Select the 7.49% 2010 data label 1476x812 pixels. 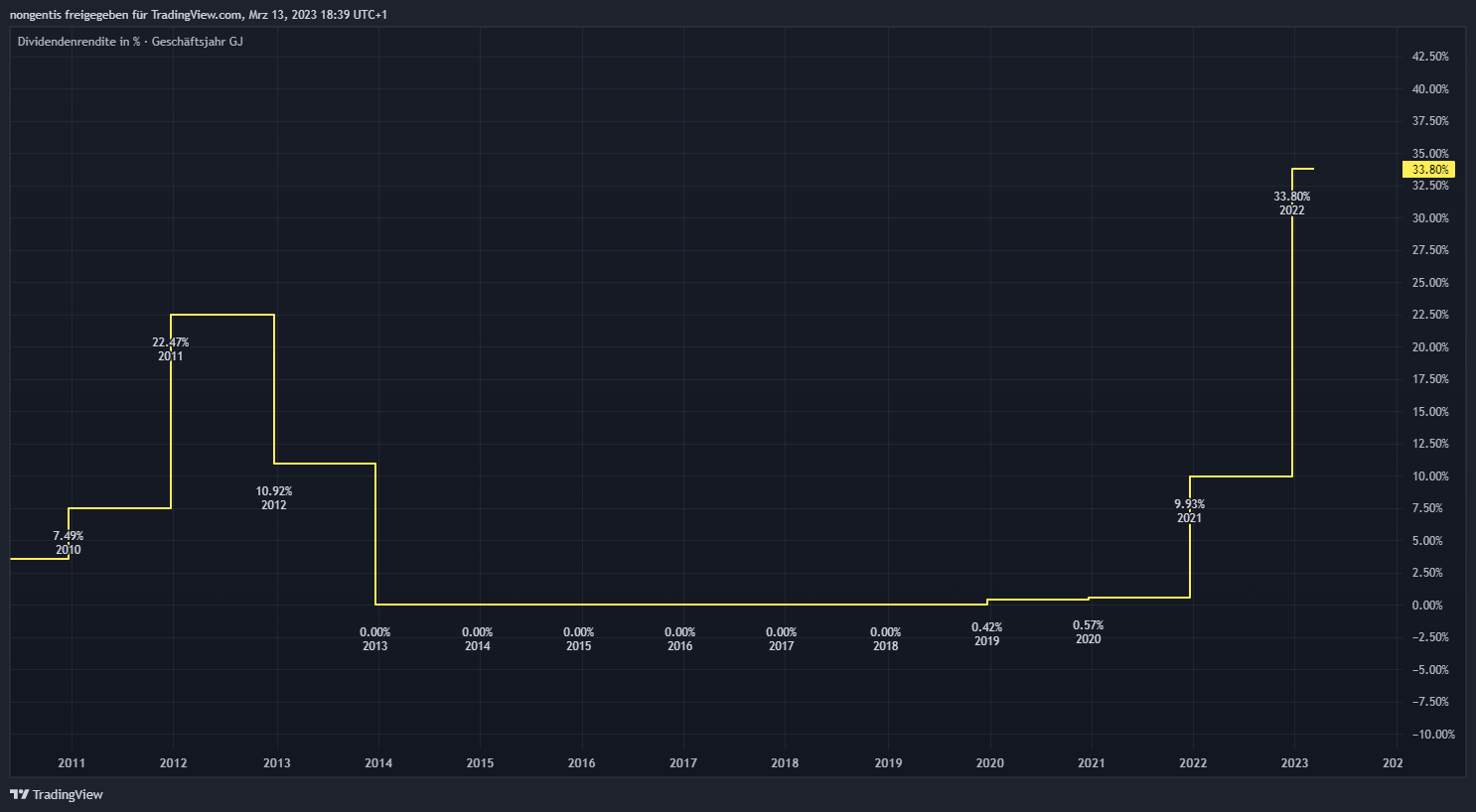click(69, 543)
